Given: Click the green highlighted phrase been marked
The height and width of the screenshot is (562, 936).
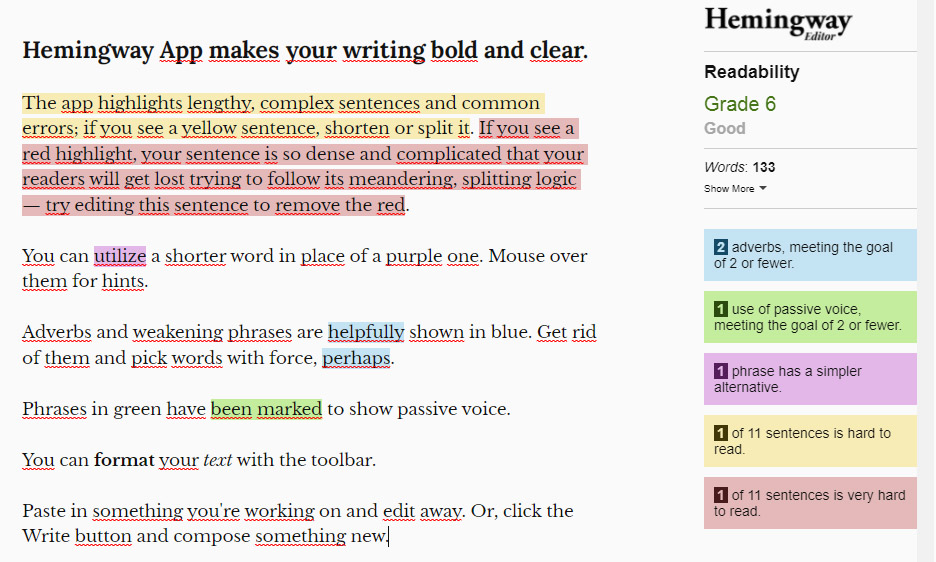Looking at the screenshot, I should pyautogui.click(x=266, y=409).
